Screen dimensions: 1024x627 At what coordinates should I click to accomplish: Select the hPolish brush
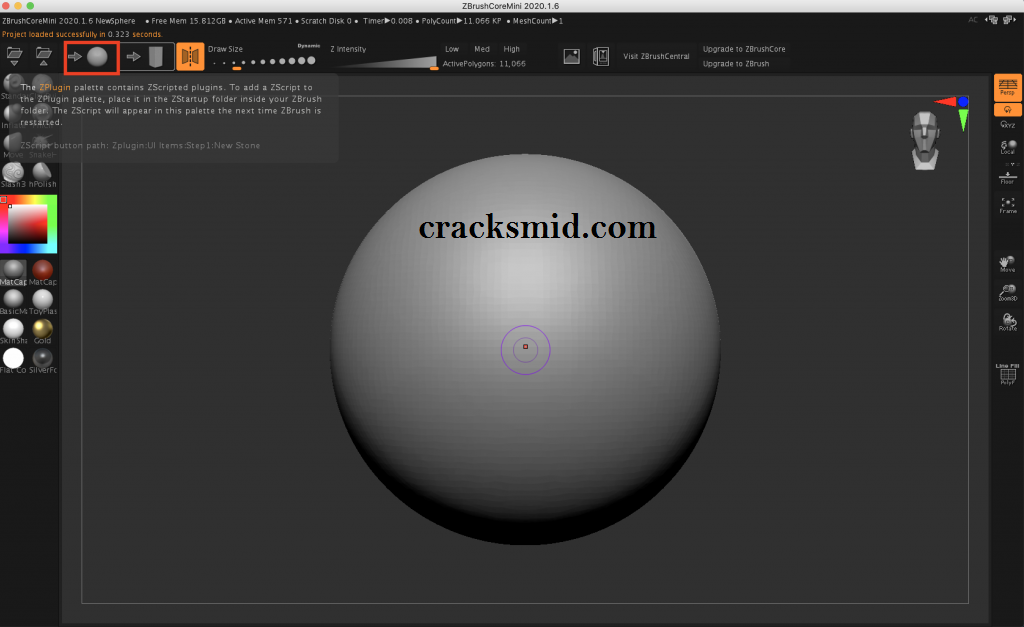[x=42, y=175]
